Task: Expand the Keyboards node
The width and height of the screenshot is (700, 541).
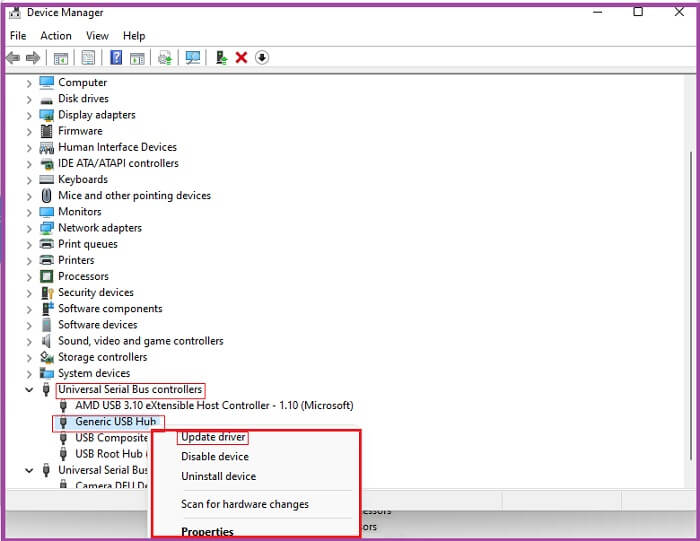Action: [29, 180]
